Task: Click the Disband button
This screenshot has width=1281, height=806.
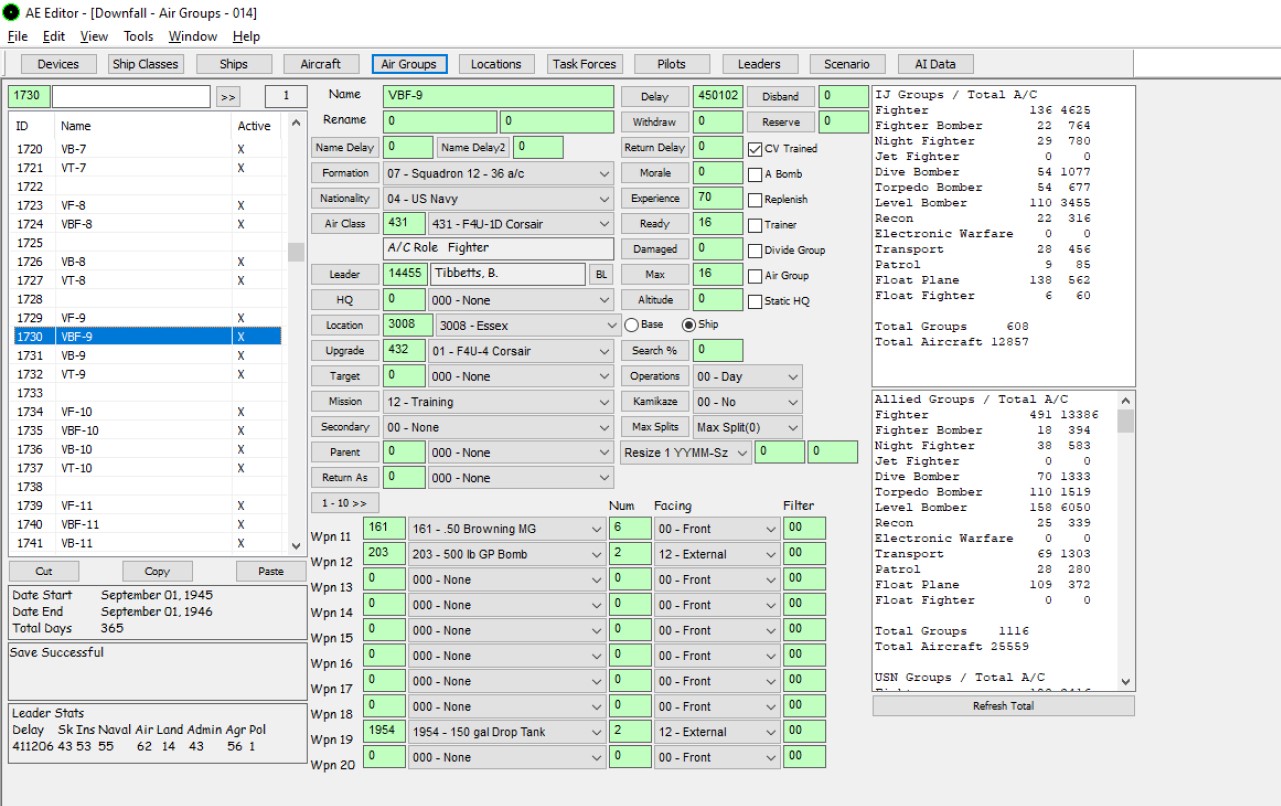Action: (x=780, y=97)
